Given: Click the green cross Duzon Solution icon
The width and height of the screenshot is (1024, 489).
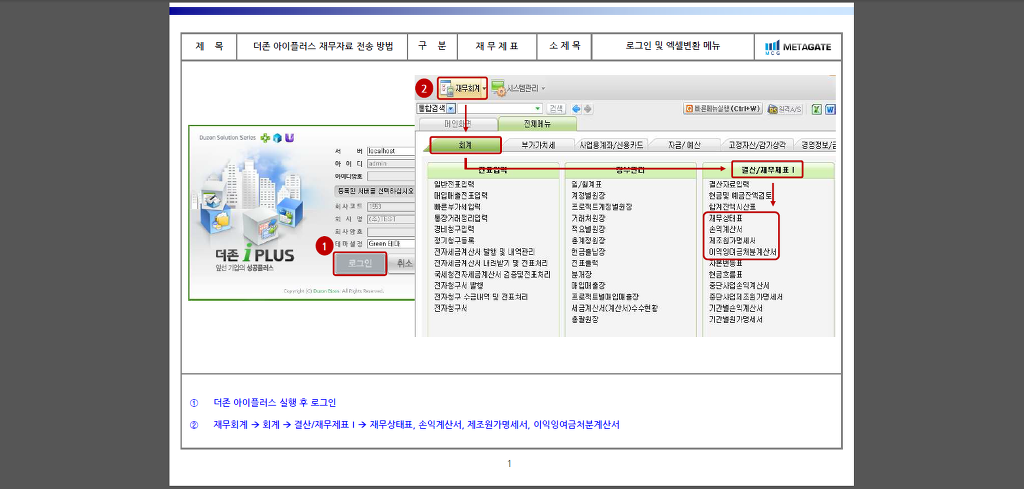Looking at the screenshot, I should 265,138.
